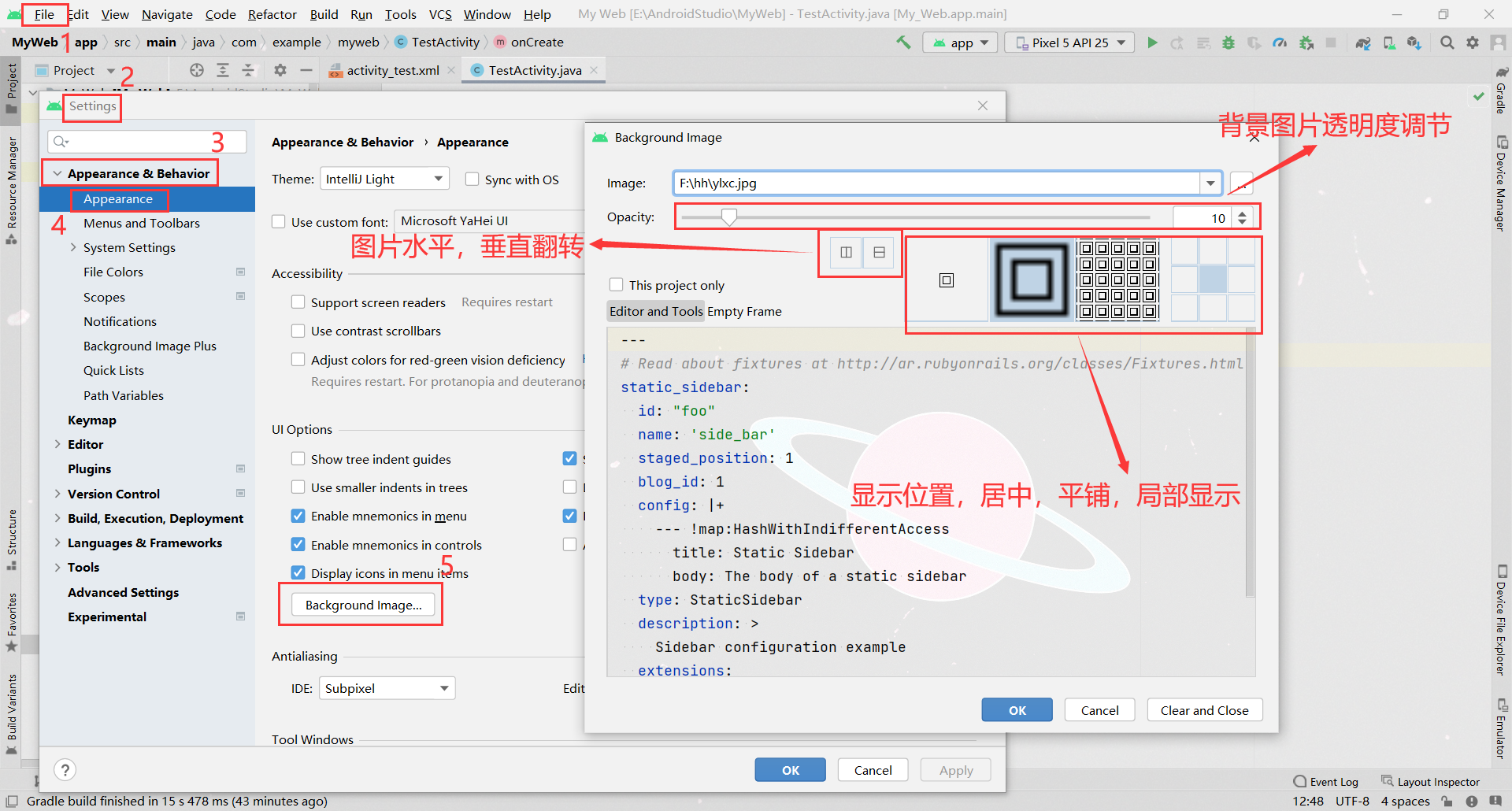The width and height of the screenshot is (1512, 811).
Task: Open AVD Device Manager toolbar icon
Action: coord(1389,43)
